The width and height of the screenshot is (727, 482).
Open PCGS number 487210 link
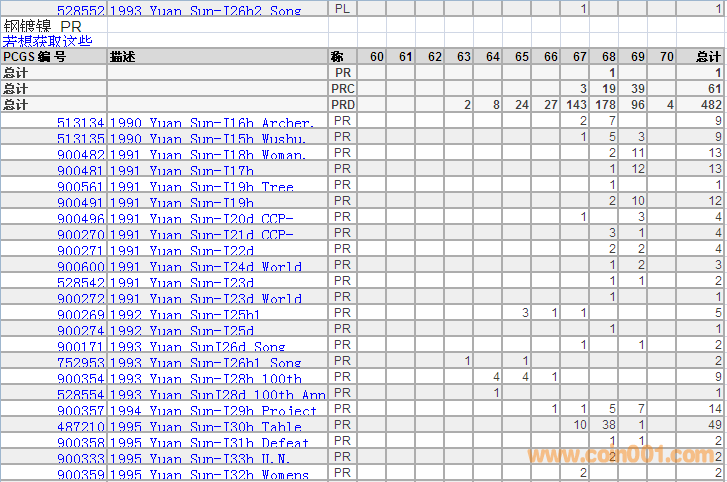[x=81, y=427]
